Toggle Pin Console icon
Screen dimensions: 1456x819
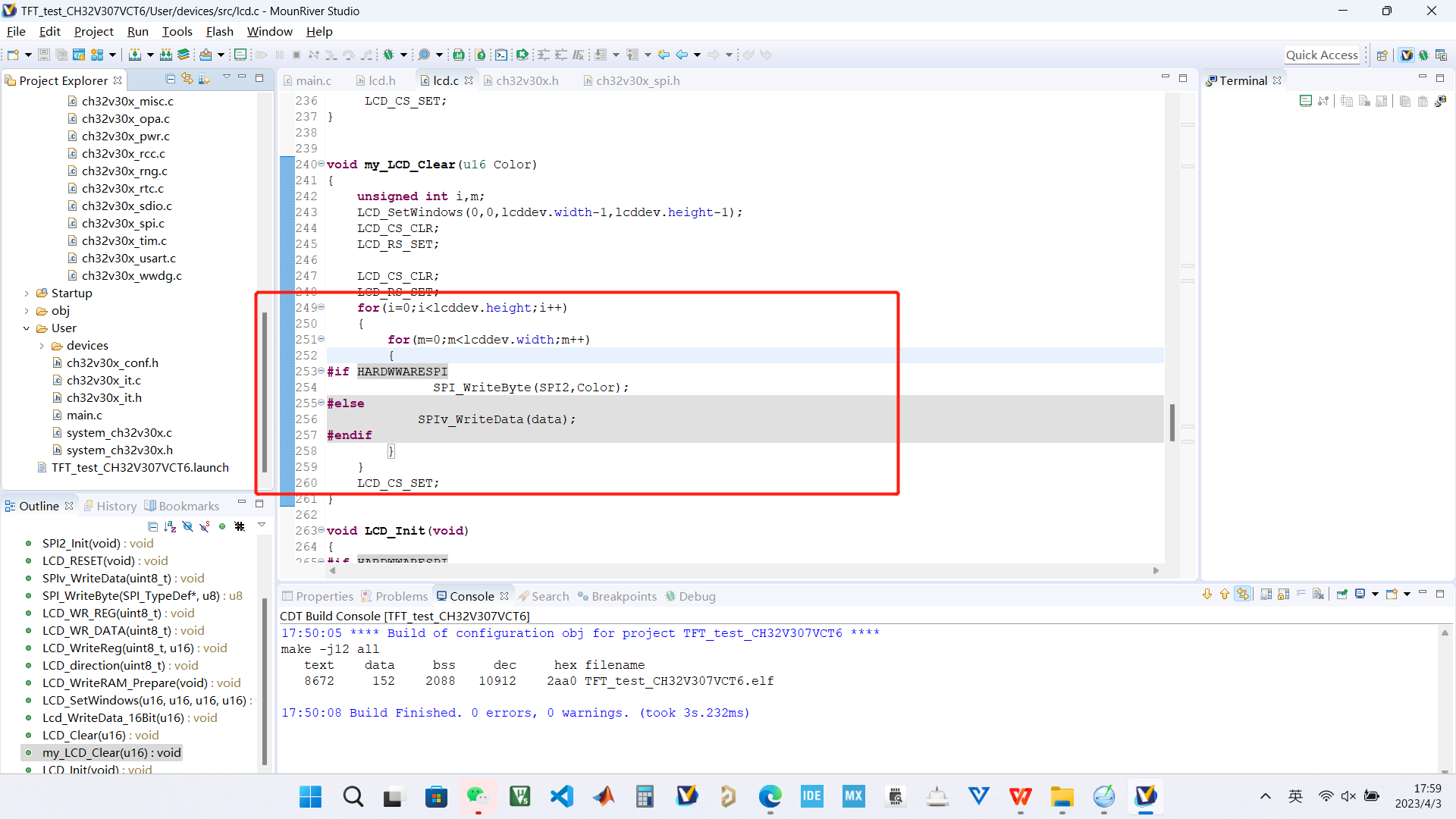click(1342, 594)
